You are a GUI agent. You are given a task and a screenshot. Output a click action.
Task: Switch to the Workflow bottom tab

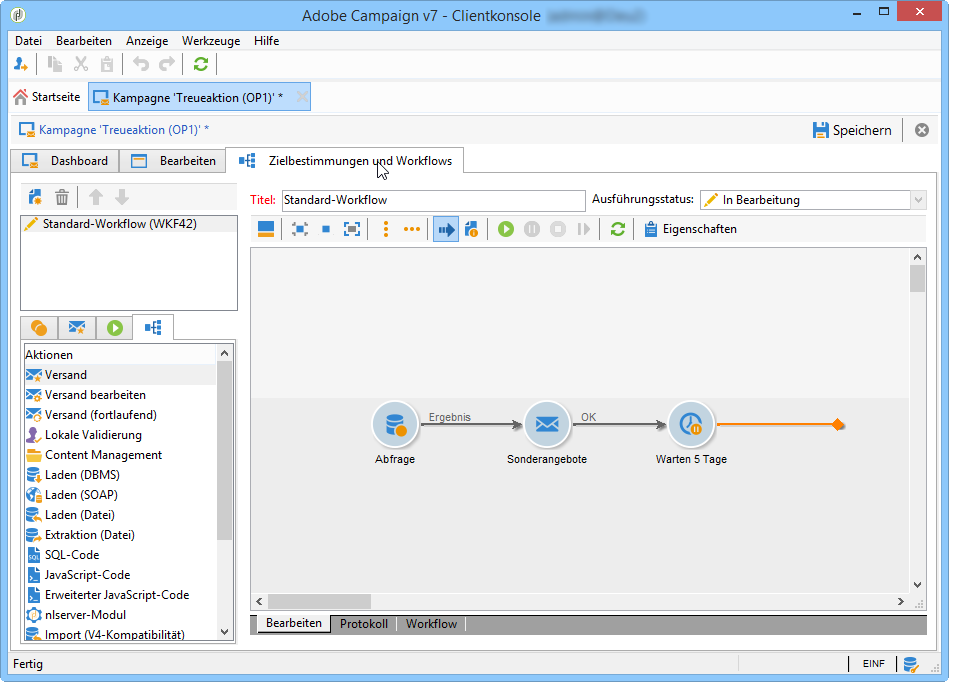431,624
